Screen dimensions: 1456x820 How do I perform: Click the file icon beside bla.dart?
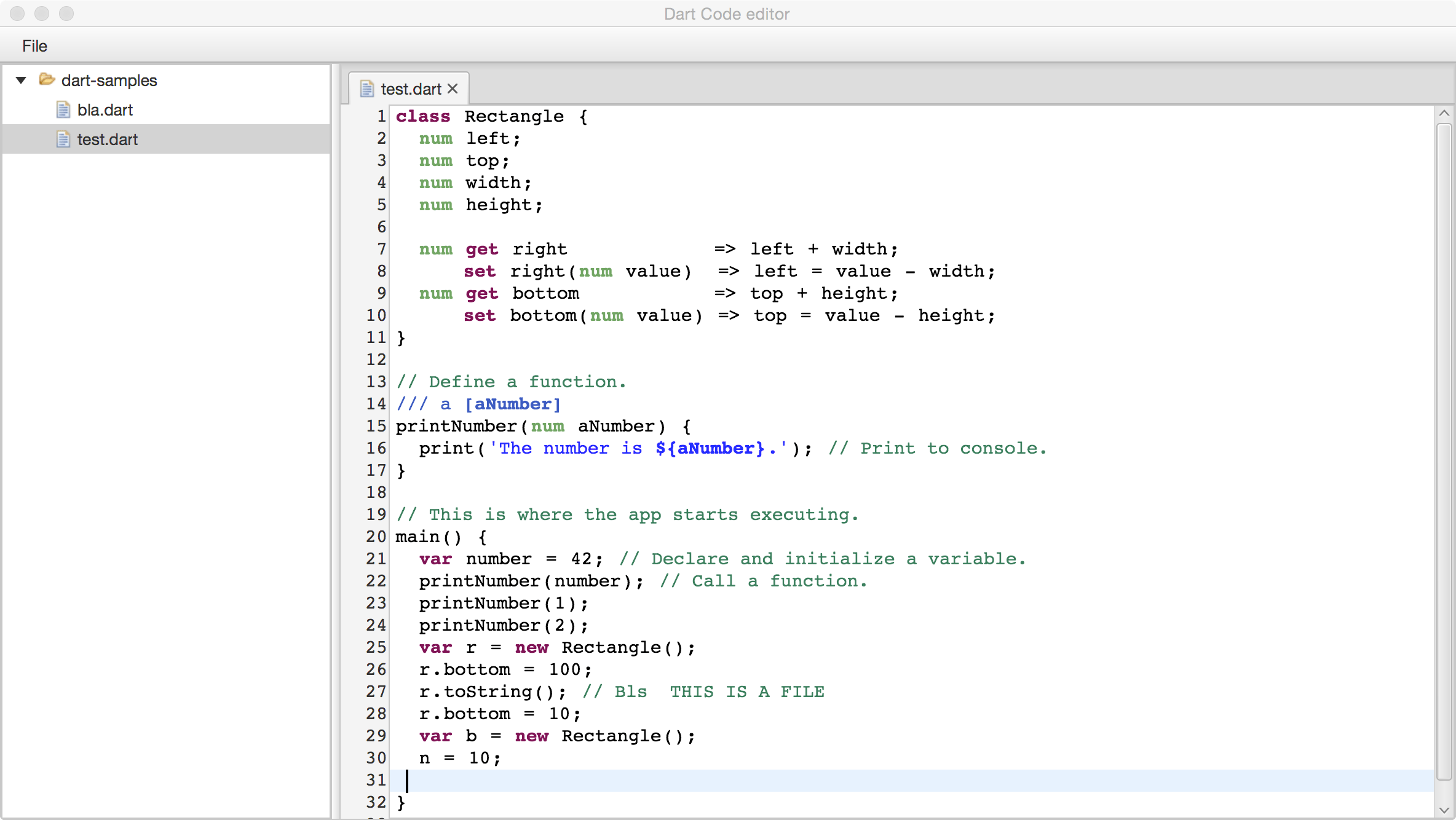click(63, 109)
